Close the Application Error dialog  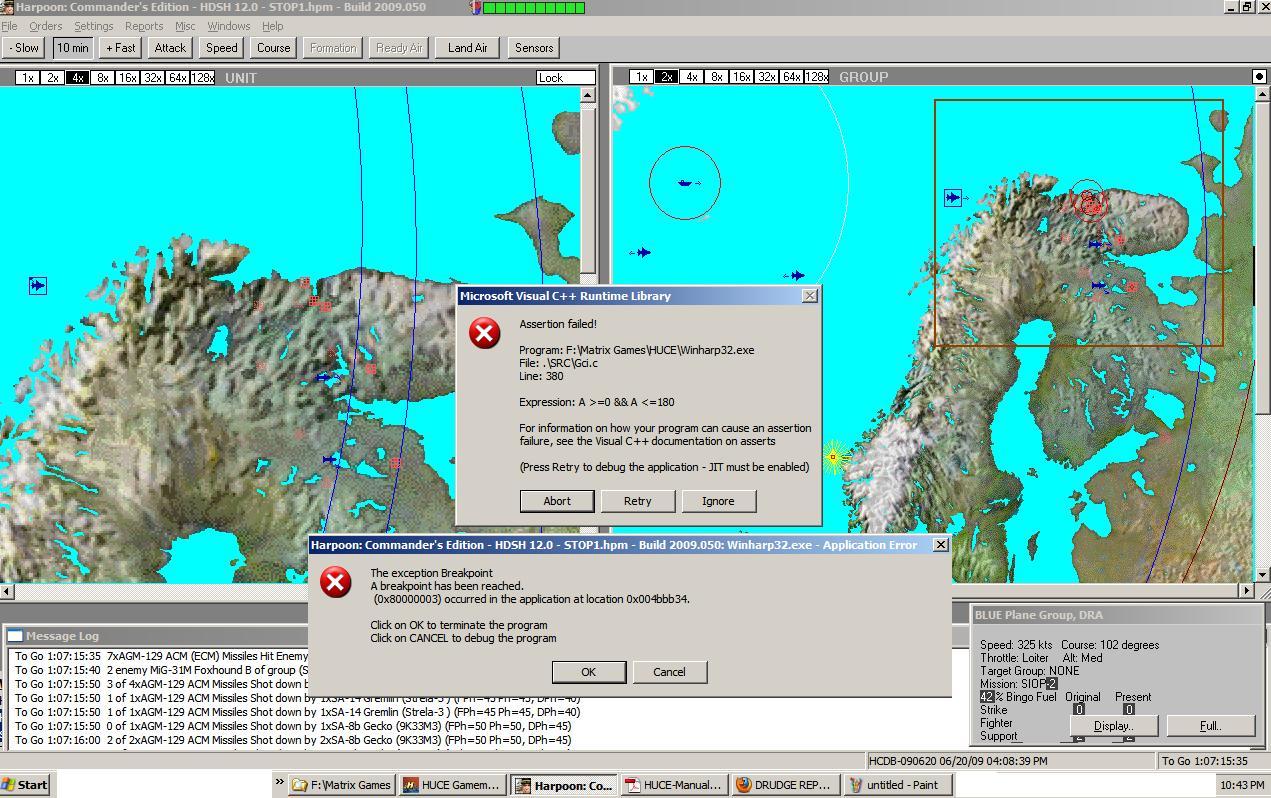click(940, 544)
